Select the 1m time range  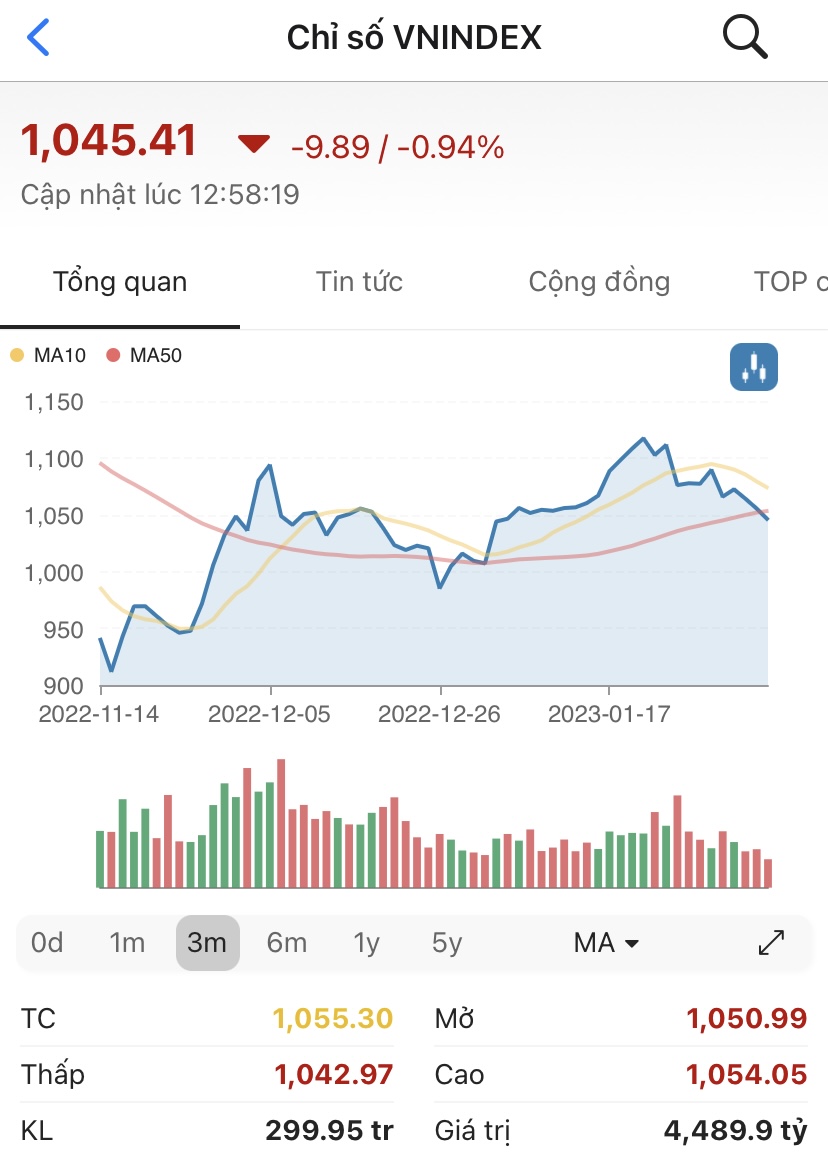127,942
